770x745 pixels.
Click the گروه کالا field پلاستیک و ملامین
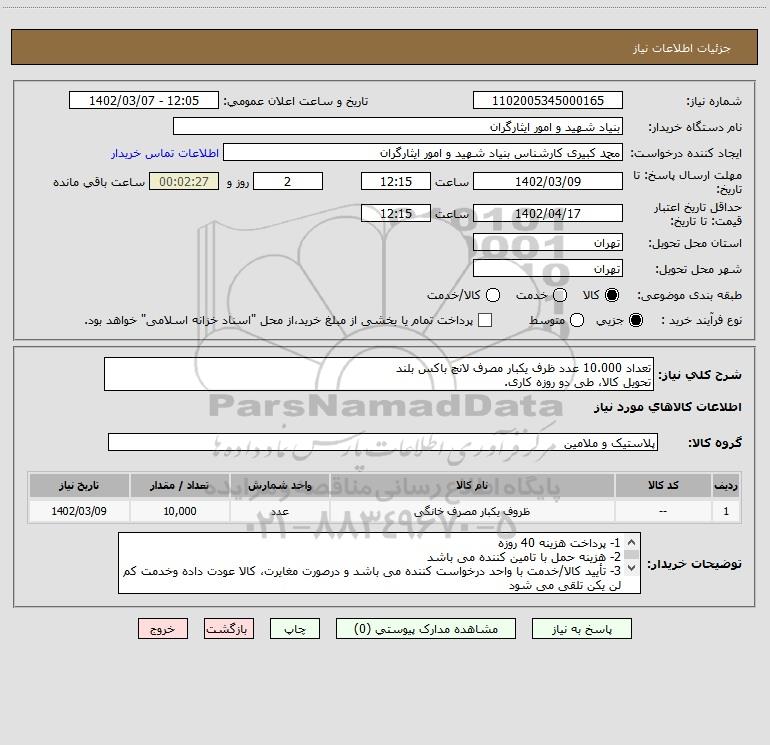tap(383, 442)
